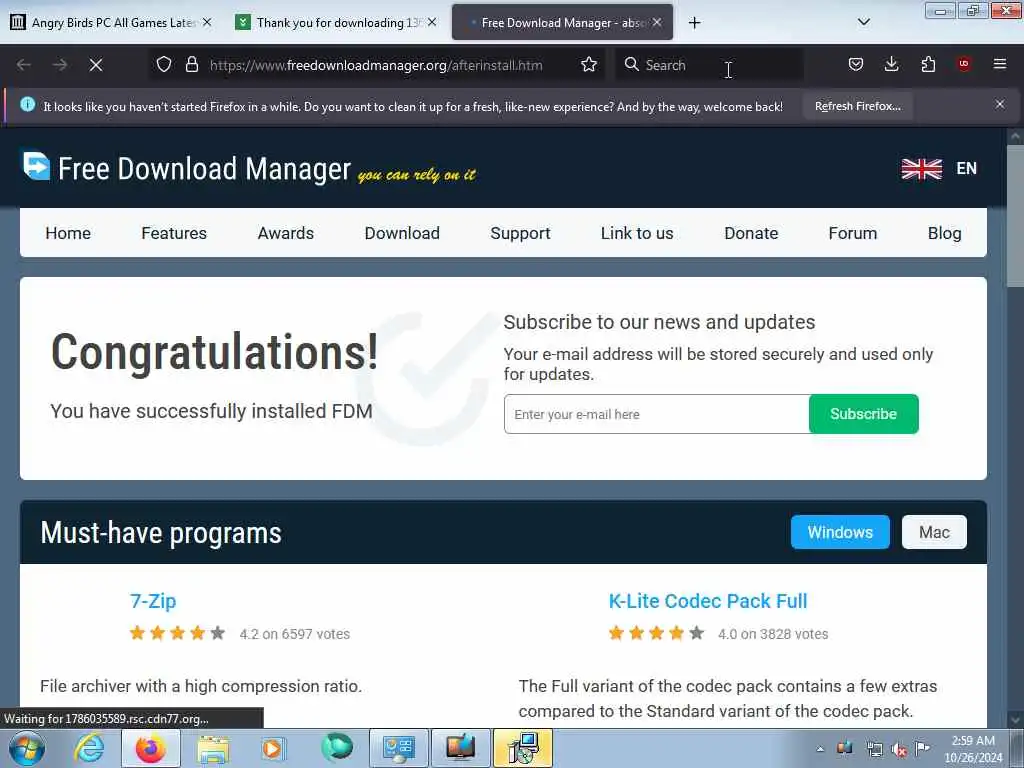Viewport: 1024px width, 768px height.
Task: Click the green Subscribe button
Action: coord(863,414)
